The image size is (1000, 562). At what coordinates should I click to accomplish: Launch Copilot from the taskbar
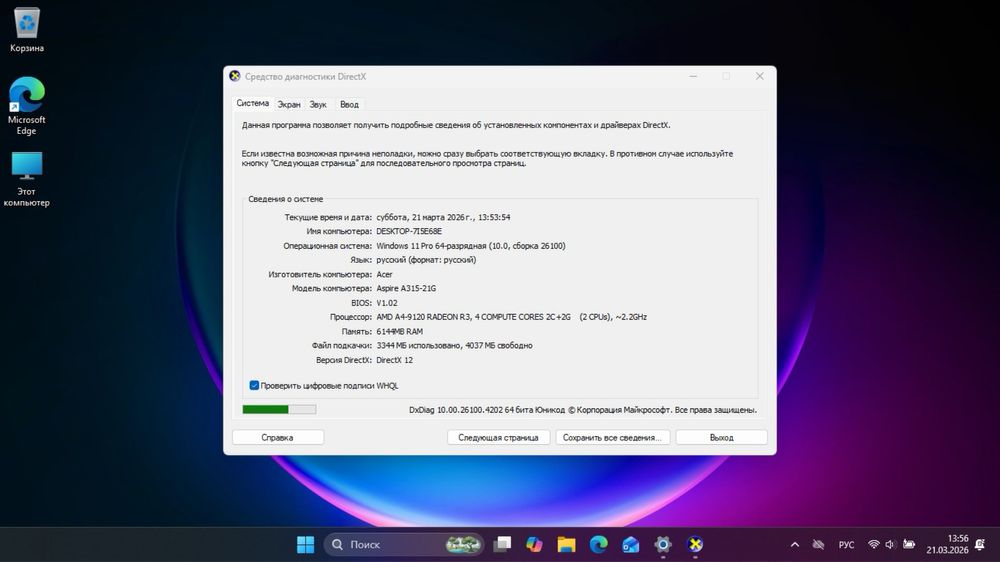[534, 544]
